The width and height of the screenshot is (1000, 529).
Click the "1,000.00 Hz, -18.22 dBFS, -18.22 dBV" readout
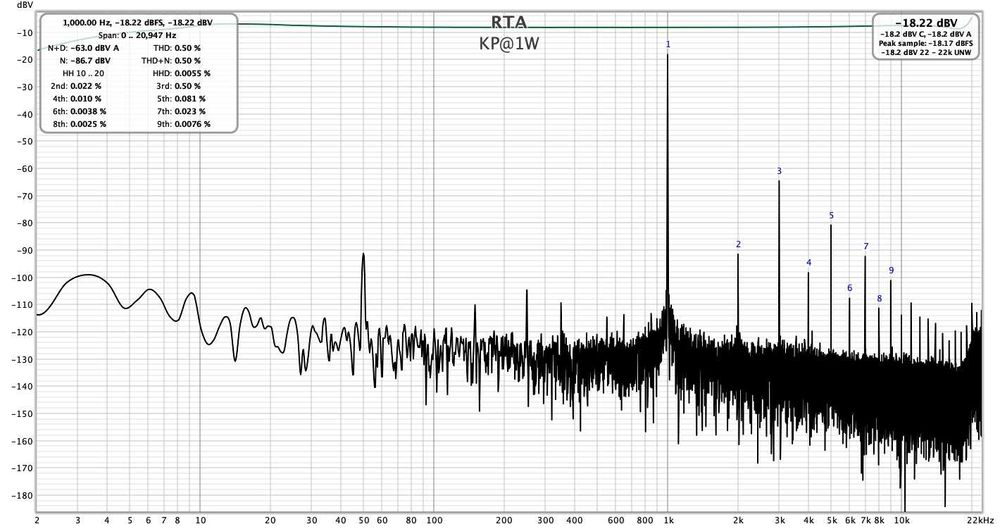tap(137, 22)
